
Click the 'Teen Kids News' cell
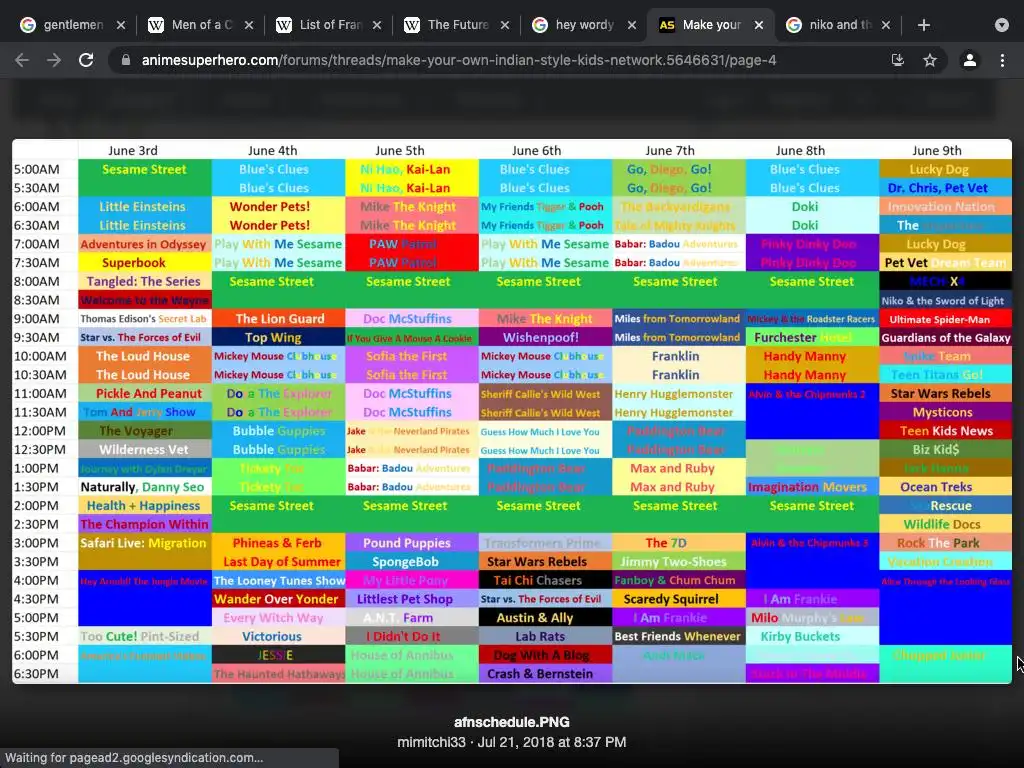click(x=946, y=431)
